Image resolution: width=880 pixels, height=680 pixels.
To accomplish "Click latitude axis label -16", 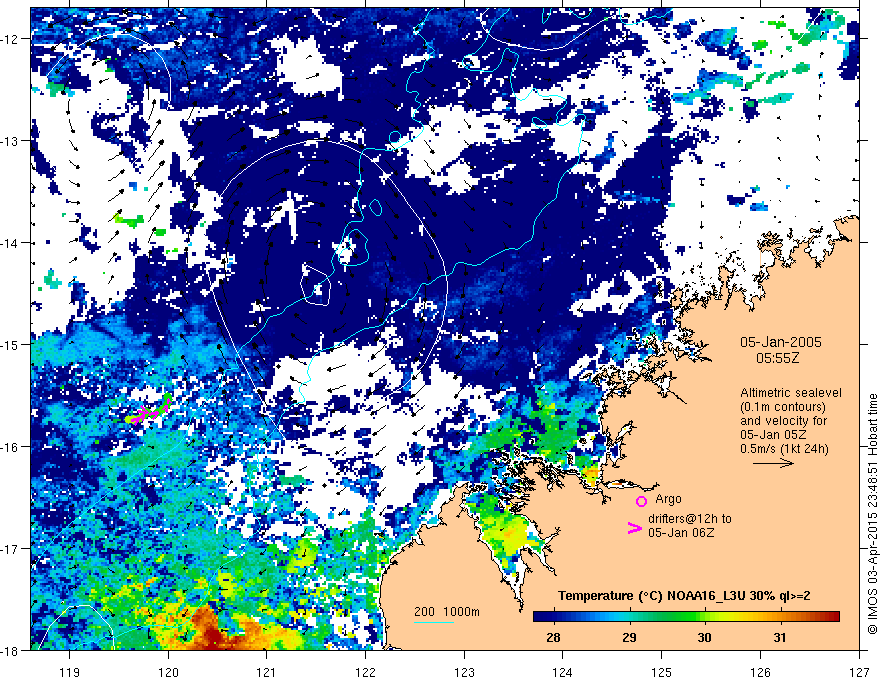I will [x=11, y=447].
